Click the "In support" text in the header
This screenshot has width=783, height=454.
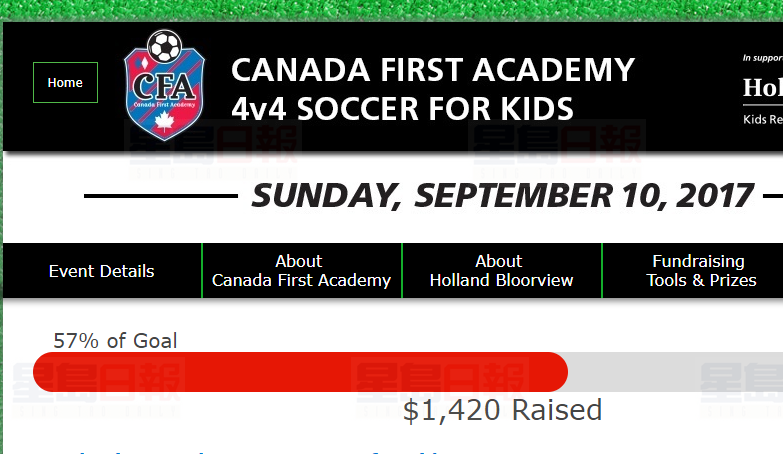pos(762,58)
